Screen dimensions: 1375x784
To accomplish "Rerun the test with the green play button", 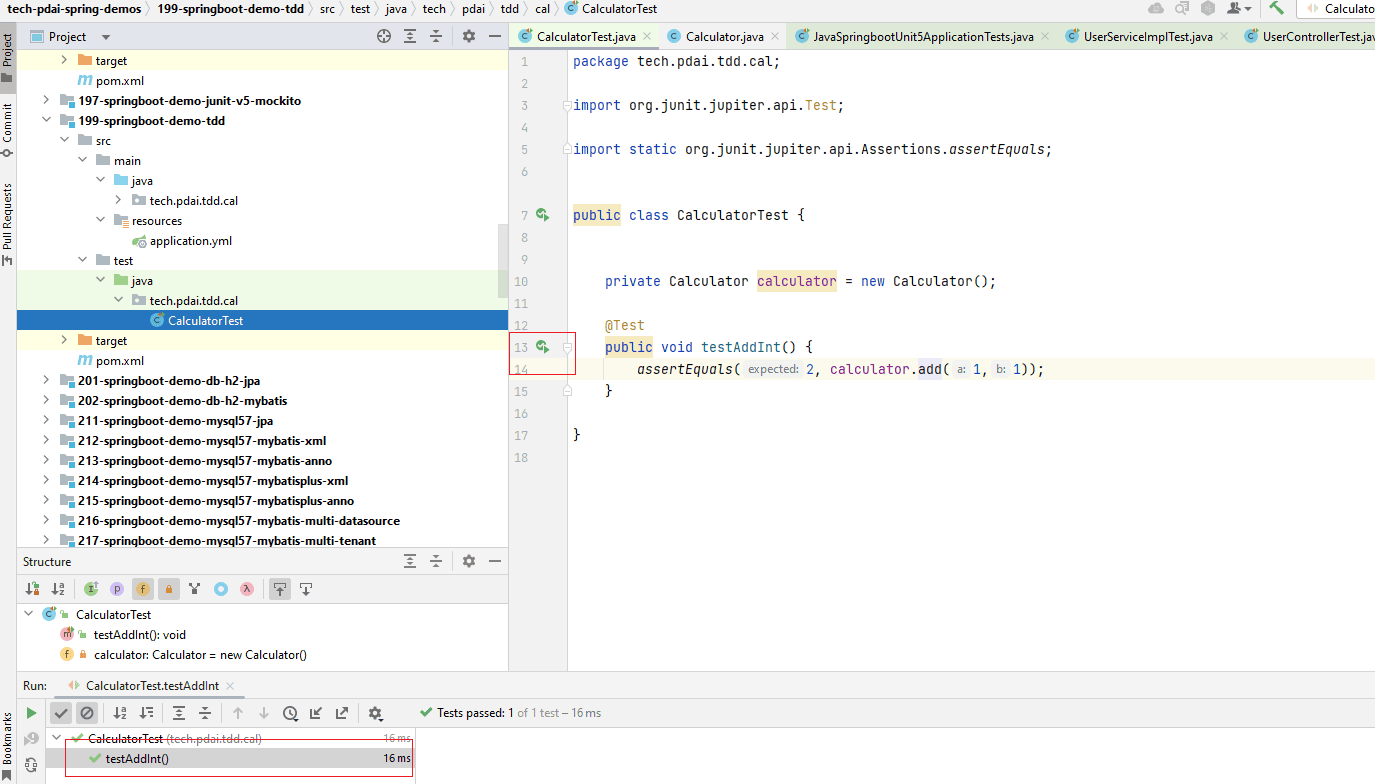I will coord(32,713).
